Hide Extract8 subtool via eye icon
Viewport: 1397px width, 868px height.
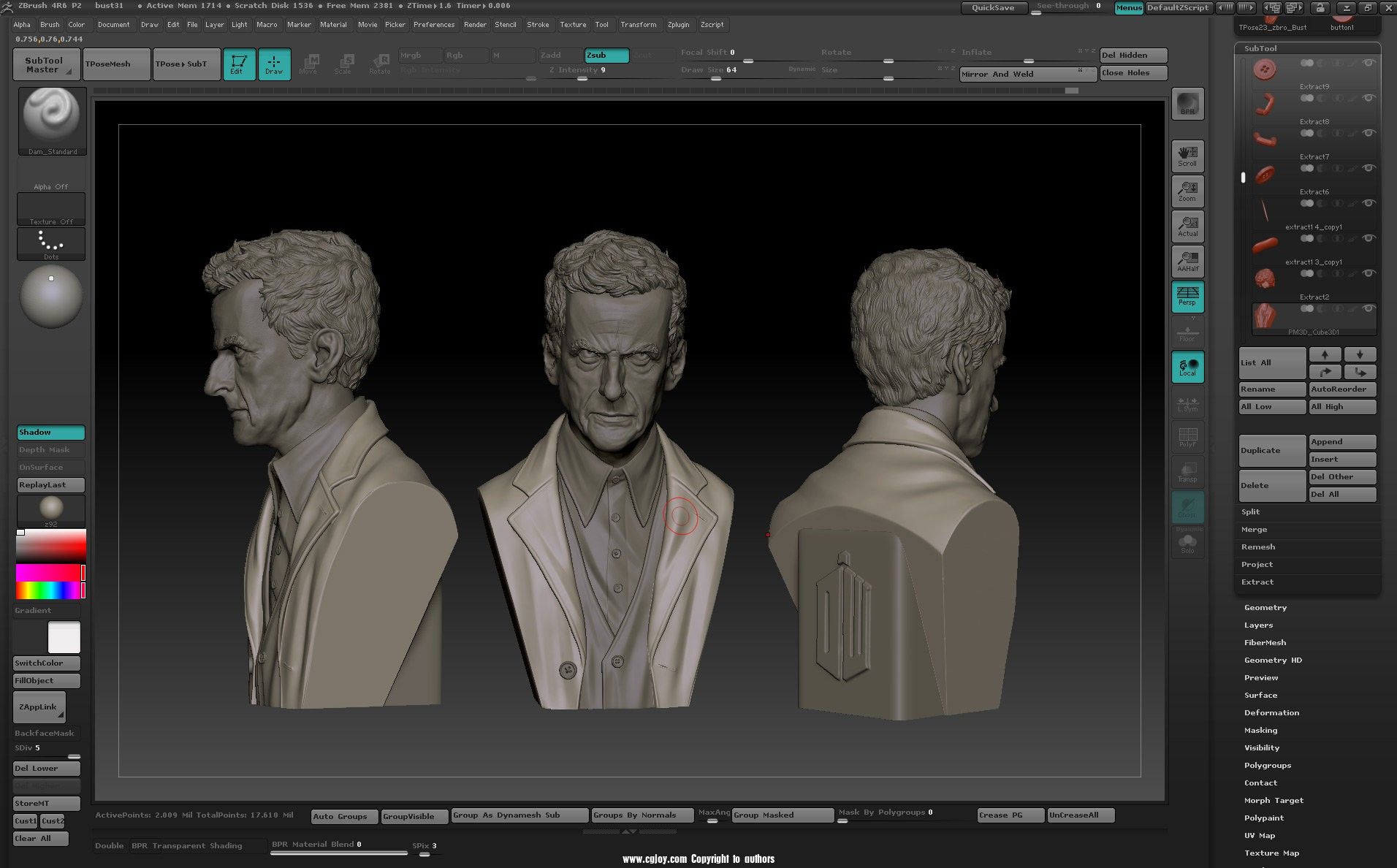tap(1369, 98)
